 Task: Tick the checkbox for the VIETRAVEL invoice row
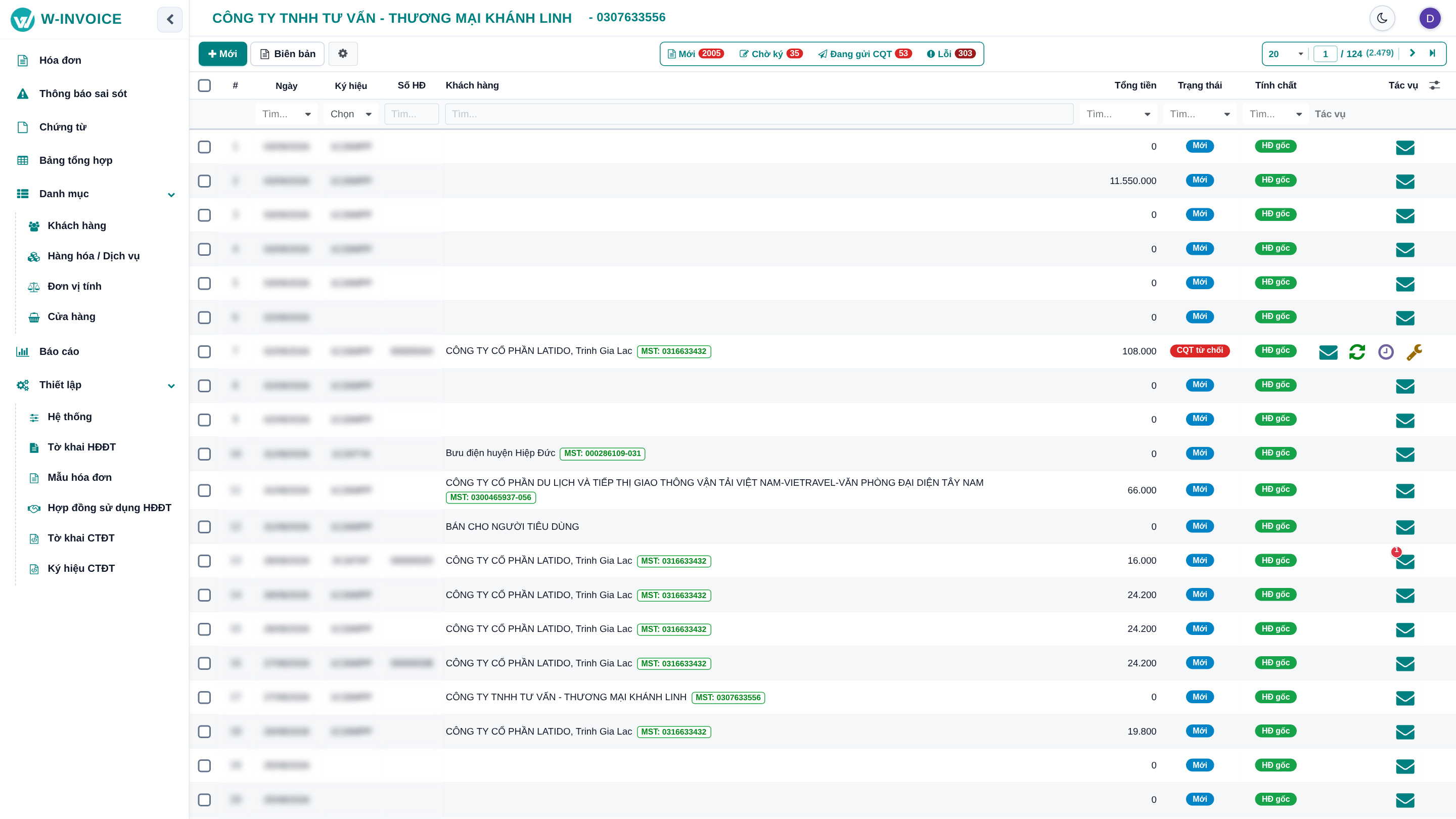click(204, 490)
